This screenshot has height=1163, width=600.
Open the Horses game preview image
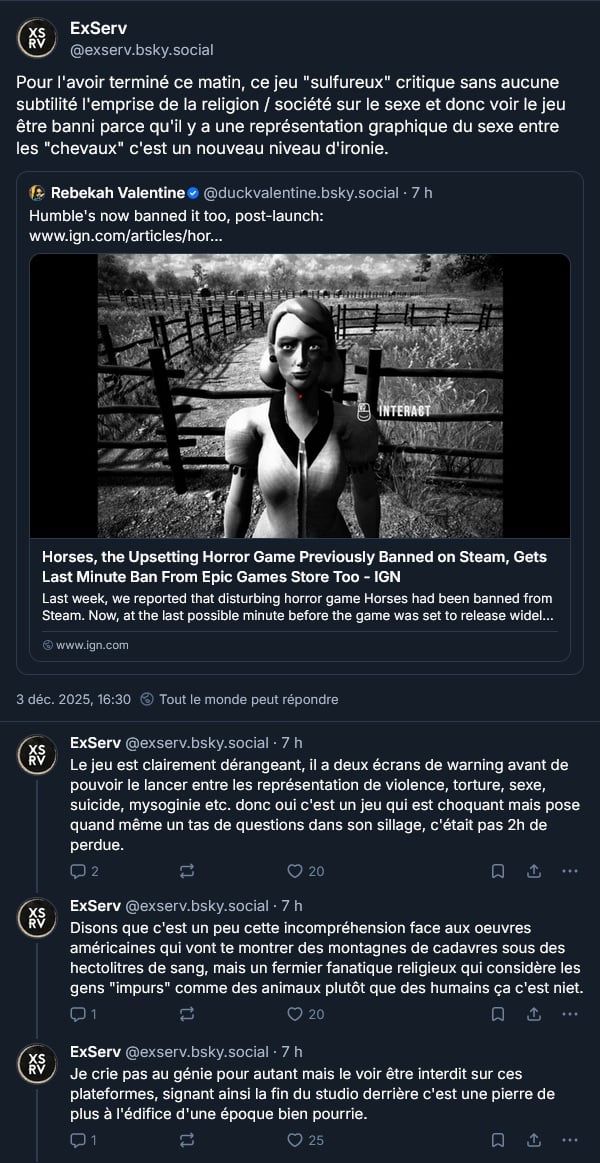(x=300, y=396)
